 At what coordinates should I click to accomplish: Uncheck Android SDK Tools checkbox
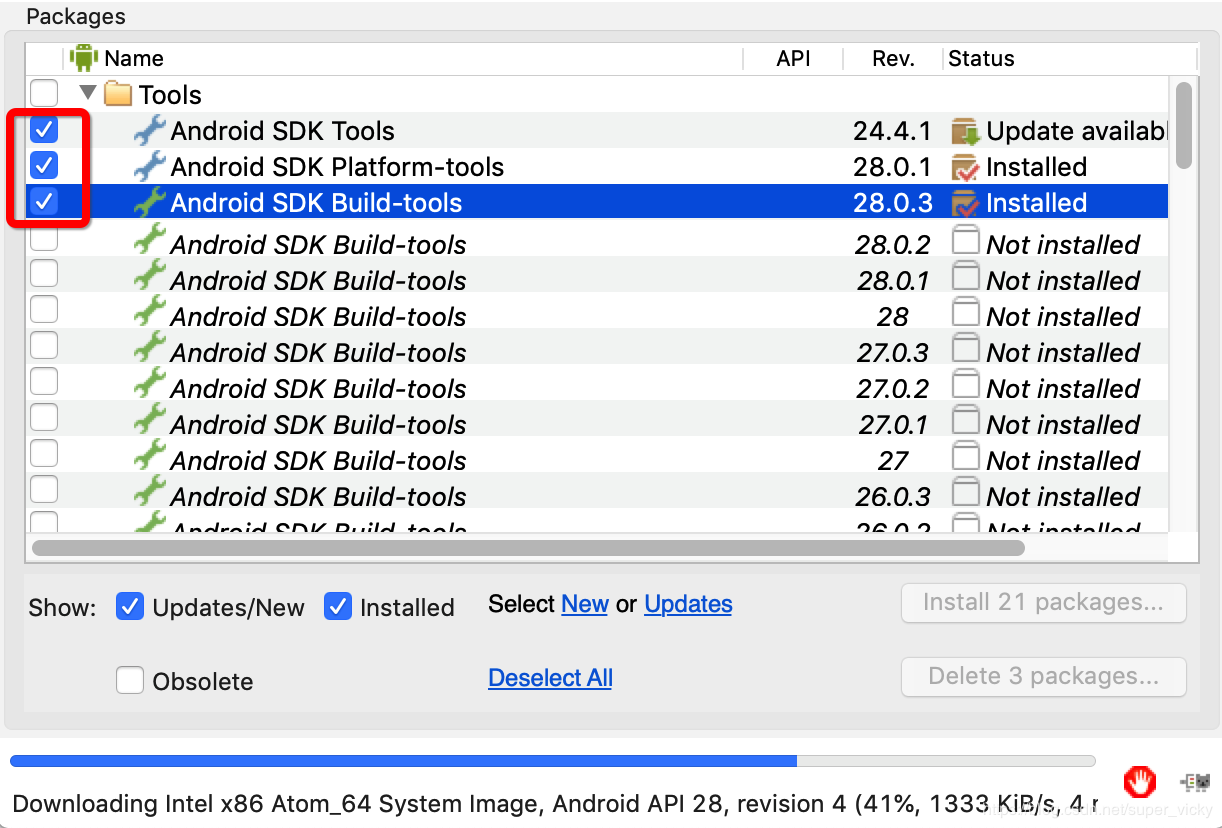coord(44,130)
